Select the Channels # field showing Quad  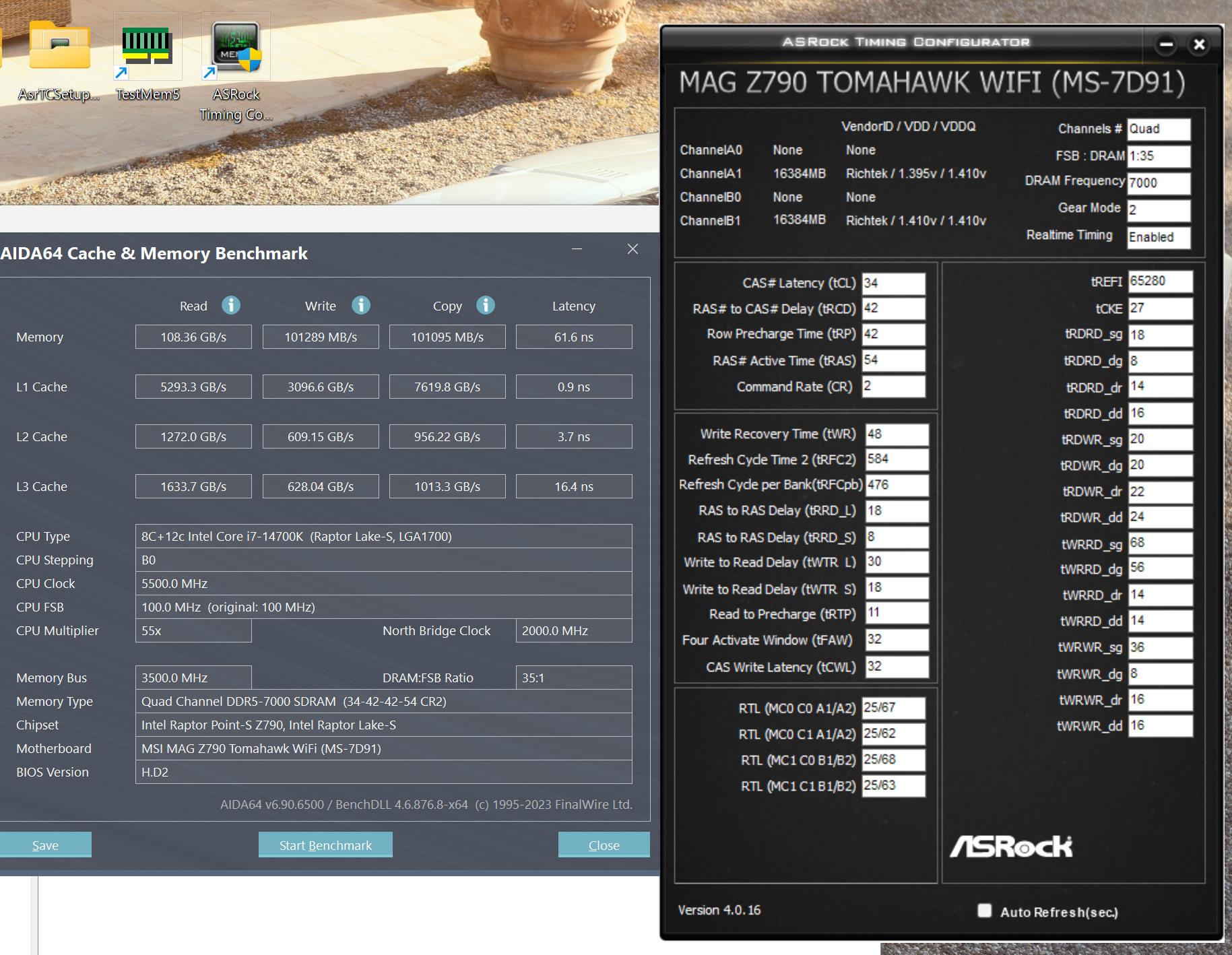(x=1159, y=129)
